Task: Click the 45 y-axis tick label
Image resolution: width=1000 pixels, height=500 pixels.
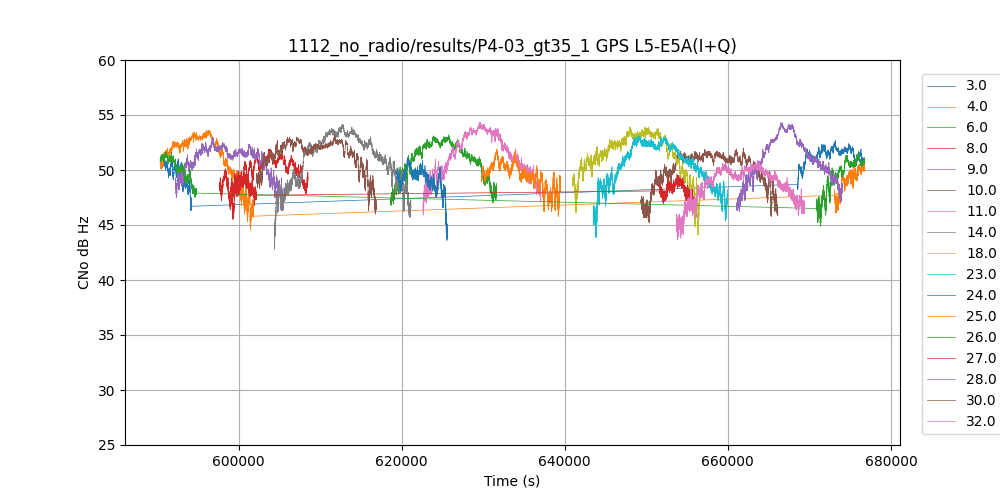Action: [x=107, y=226]
